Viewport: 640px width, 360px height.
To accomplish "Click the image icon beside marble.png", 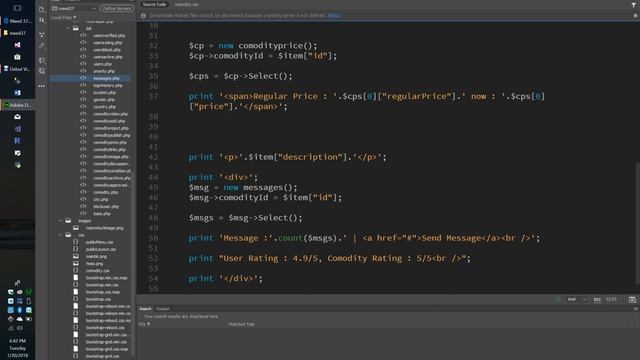I will [76, 256].
